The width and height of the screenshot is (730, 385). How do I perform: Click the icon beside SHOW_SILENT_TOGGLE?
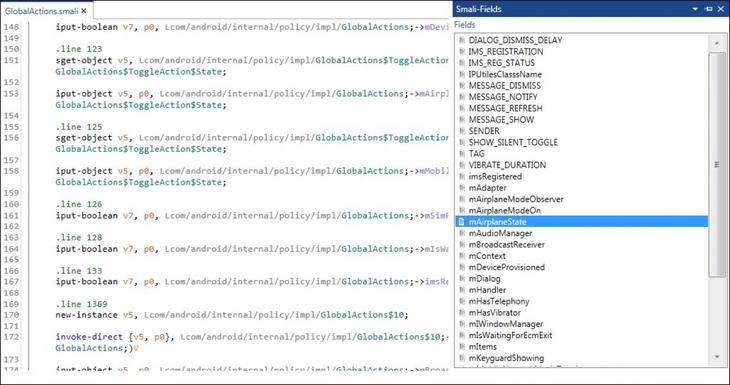tap(461, 142)
